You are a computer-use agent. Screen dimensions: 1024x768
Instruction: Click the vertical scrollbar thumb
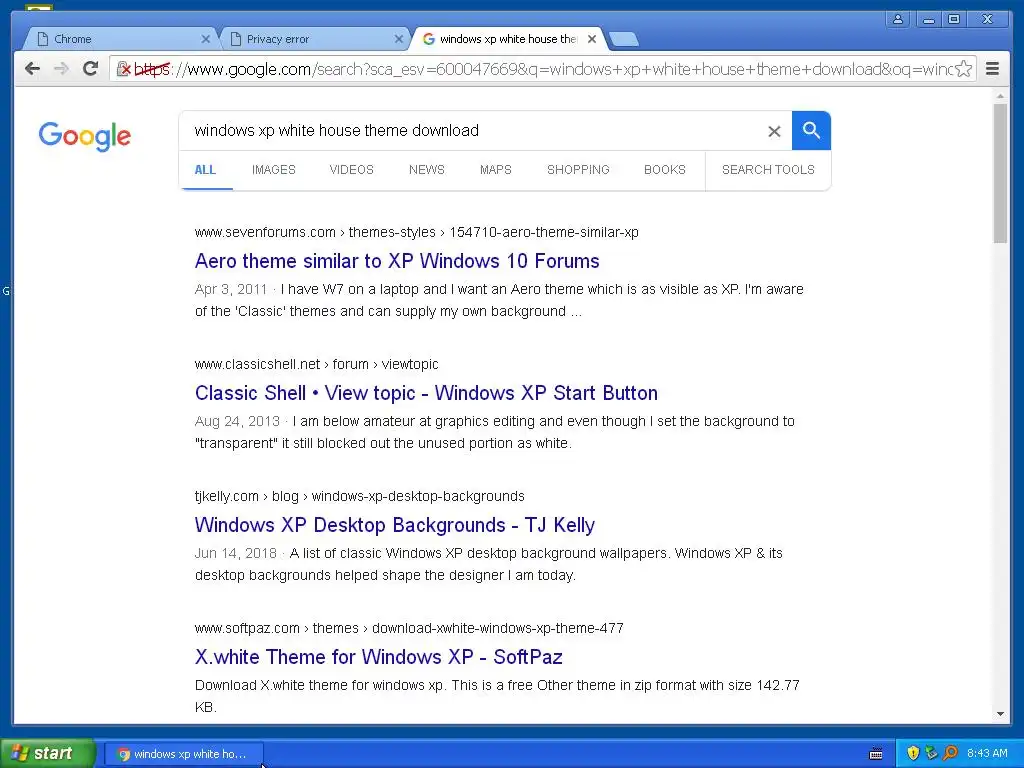pos(1000,172)
